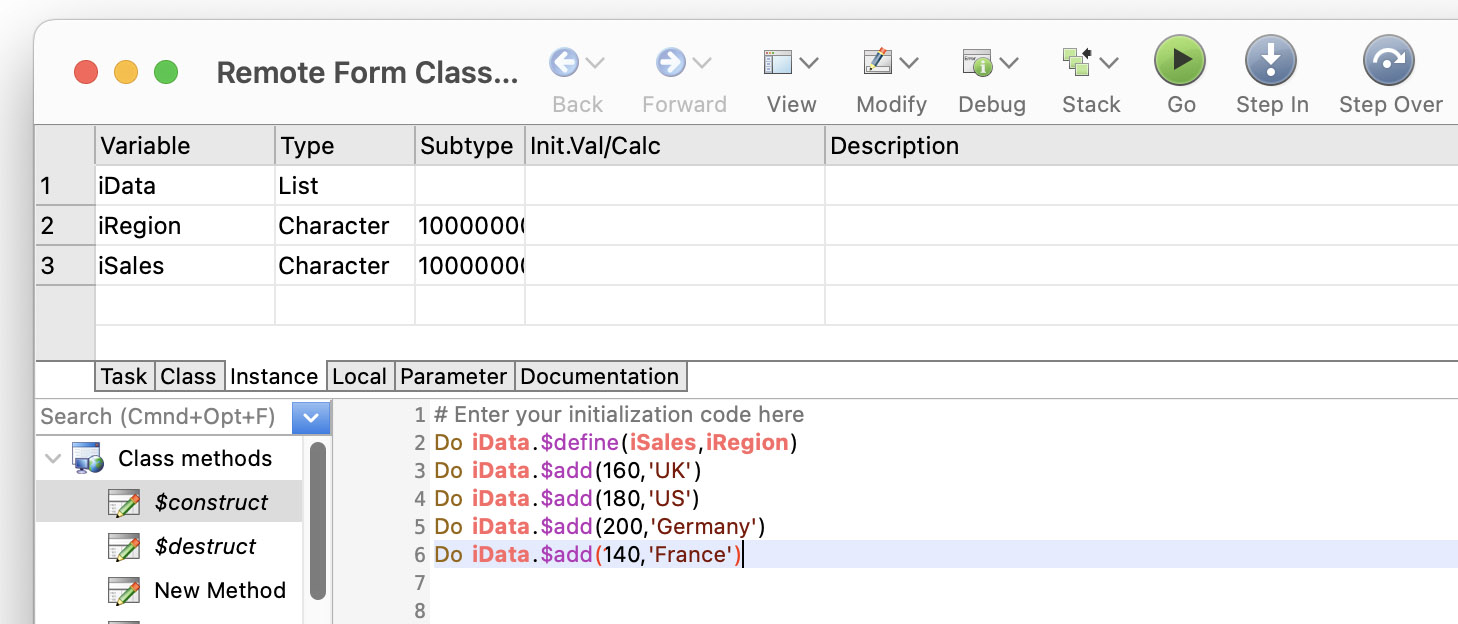This screenshot has width=1458, height=624.
Task: Open the Parameter variables tab
Action: point(454,377)
